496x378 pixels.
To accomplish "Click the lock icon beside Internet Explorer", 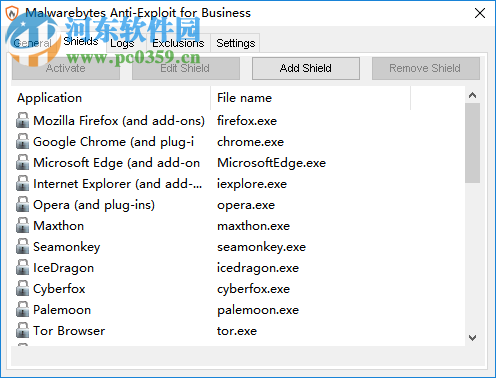I will point(22,184).
